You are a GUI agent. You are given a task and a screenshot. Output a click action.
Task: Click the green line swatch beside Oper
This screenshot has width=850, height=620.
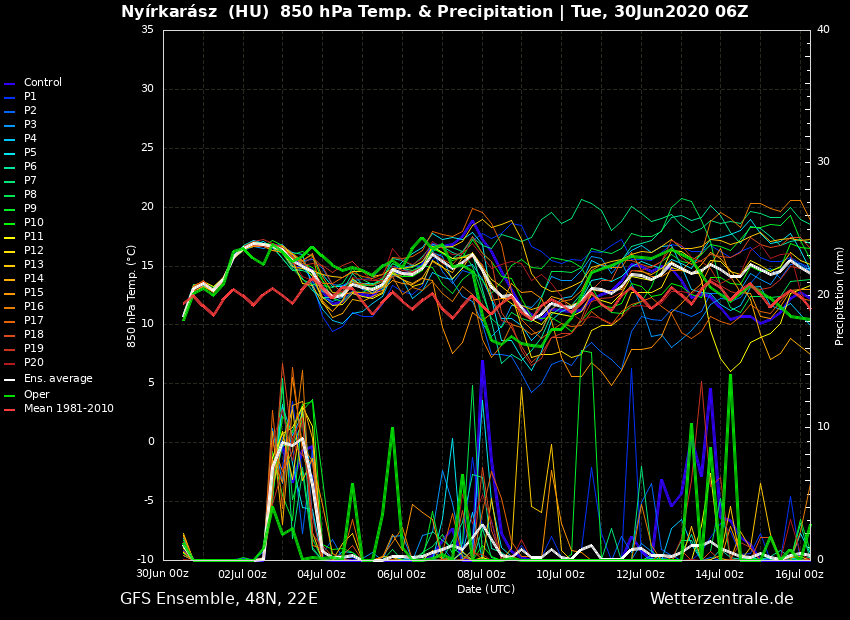click(10, 396)
